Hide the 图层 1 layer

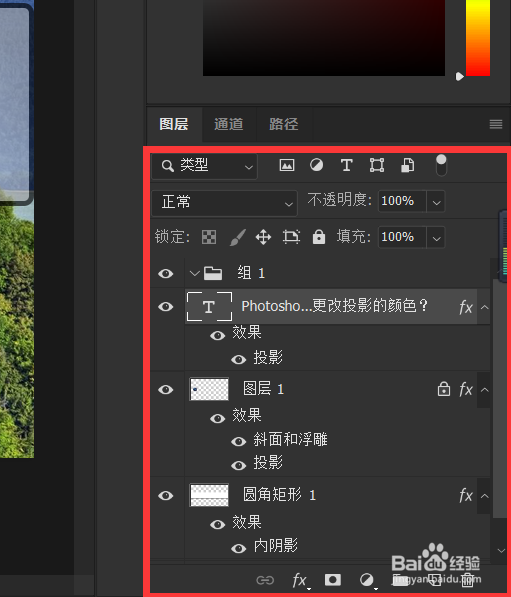tap(166, 389)
